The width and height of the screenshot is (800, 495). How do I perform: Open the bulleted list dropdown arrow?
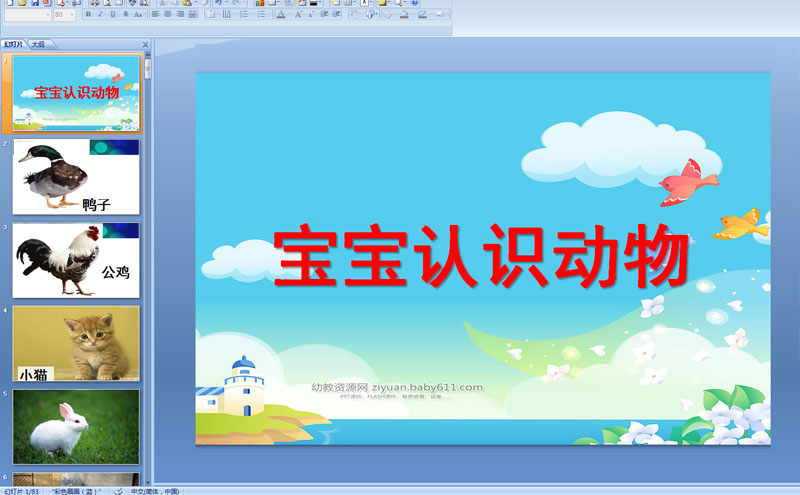pyautogui.click(x=268, y=14)
